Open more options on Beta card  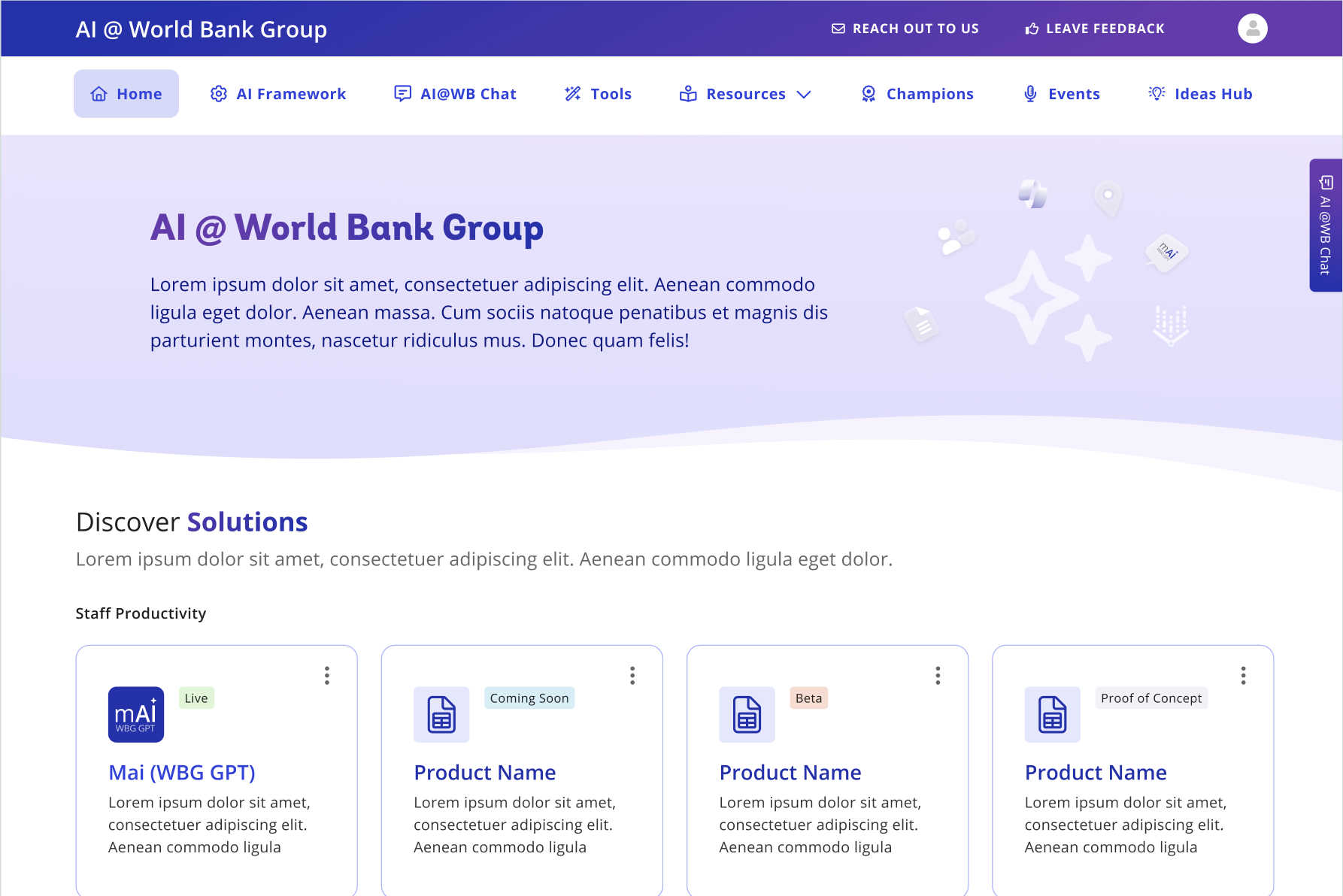pyautogui.click(x=938, y=676)
